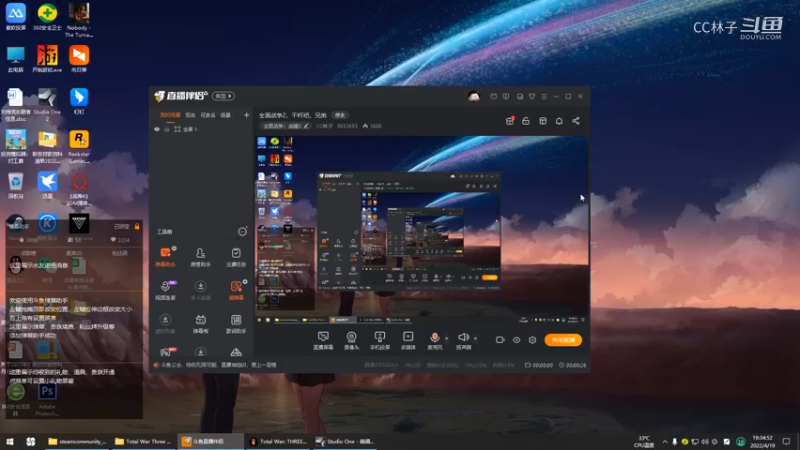This screenshot has width=800, height=450.
Task: Add 直播屏幕 screen capture source
Action: tap(323, 340)
